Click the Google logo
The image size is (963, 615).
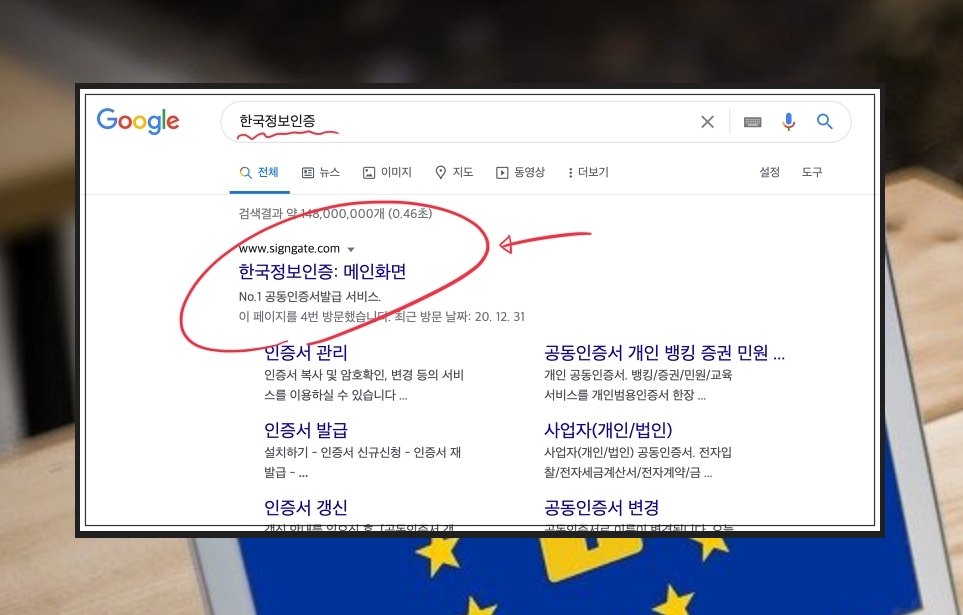(138, 121)
